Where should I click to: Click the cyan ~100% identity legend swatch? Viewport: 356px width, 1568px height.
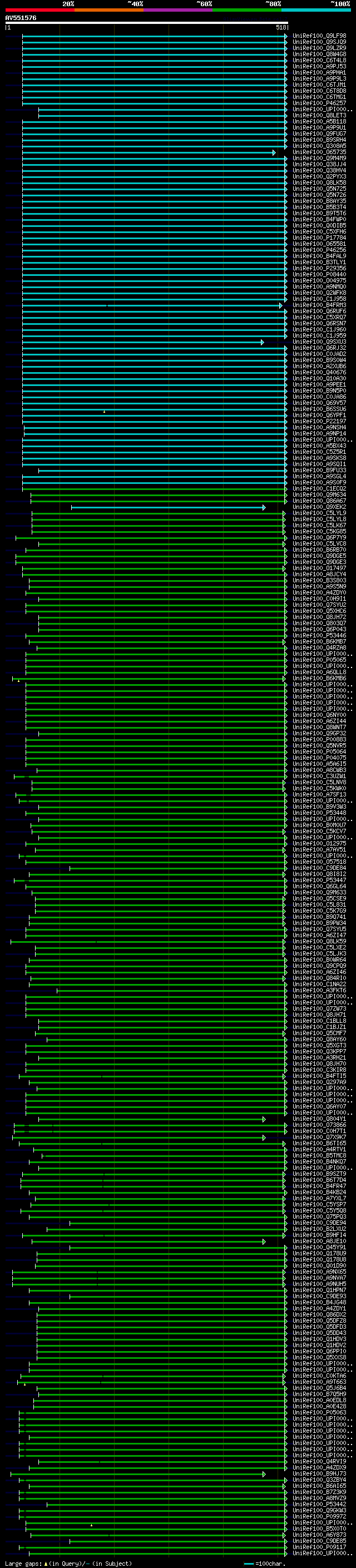click(x=316, y=10)
